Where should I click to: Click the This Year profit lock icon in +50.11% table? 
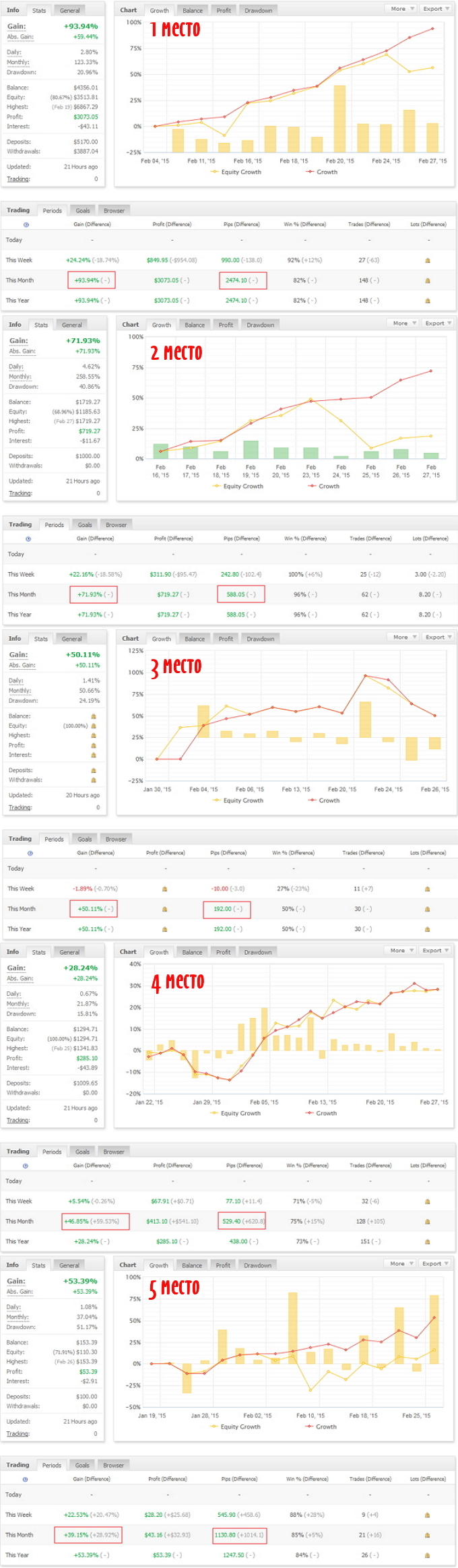pyautogui.click(x=165, y=929)
